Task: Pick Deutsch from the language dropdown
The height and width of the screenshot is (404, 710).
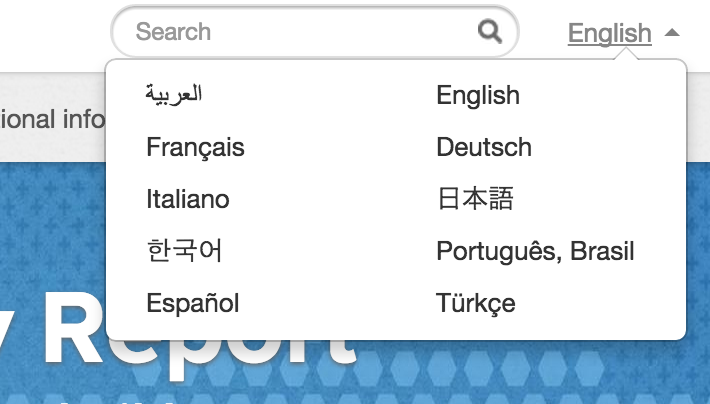Action: [x=484, y=148]
